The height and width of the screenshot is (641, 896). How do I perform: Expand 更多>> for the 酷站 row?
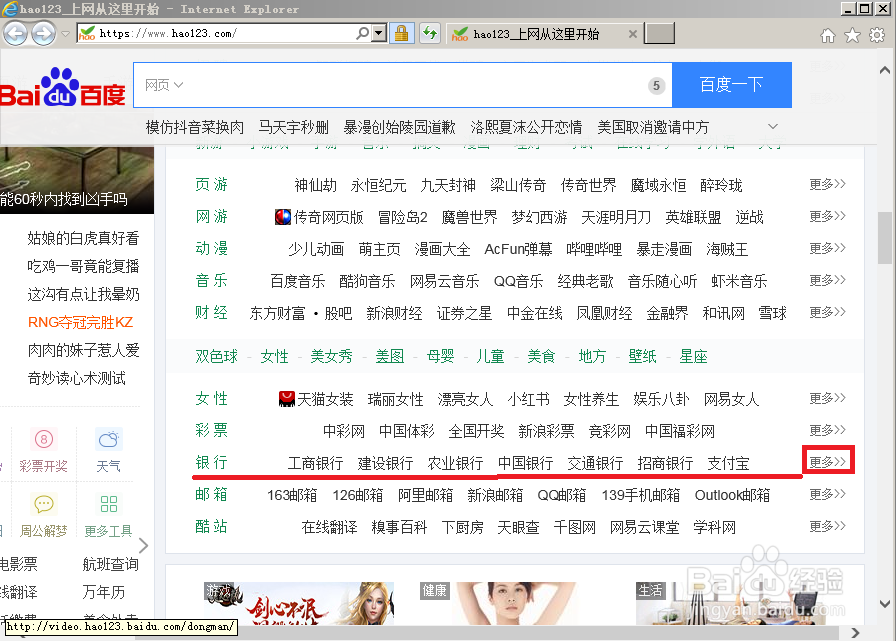point(827,526)
